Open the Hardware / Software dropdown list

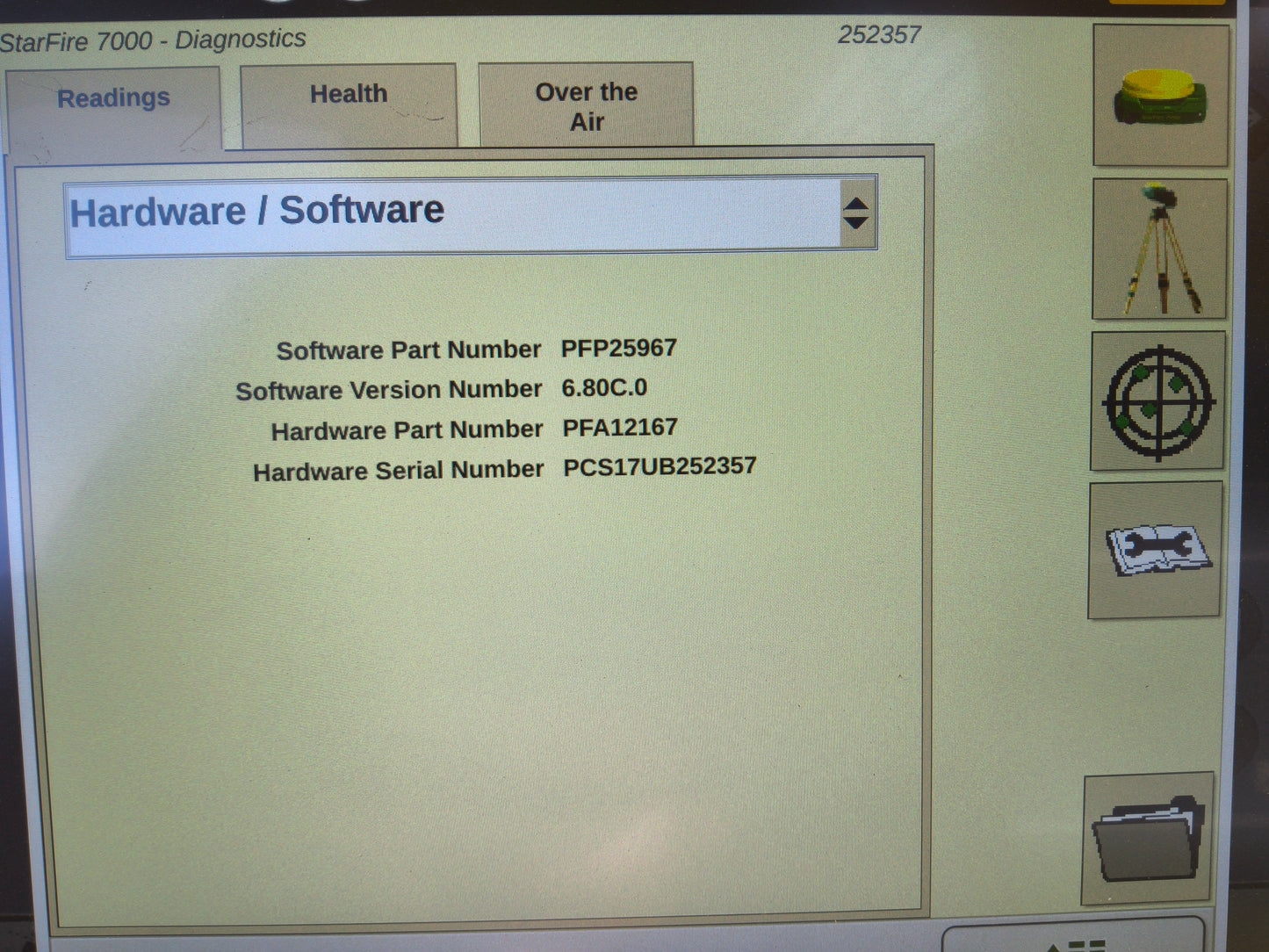coord(471,214)
